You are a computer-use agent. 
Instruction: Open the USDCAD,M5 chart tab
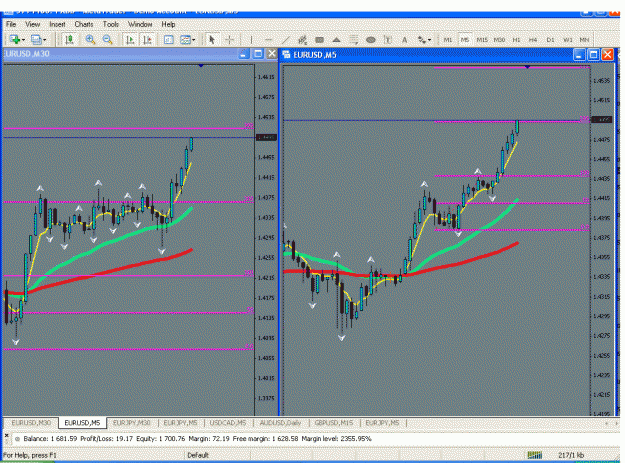228,423
